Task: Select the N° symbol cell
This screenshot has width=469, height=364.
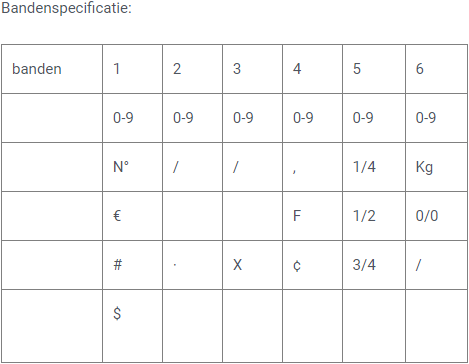Action: tap(132, 167)
